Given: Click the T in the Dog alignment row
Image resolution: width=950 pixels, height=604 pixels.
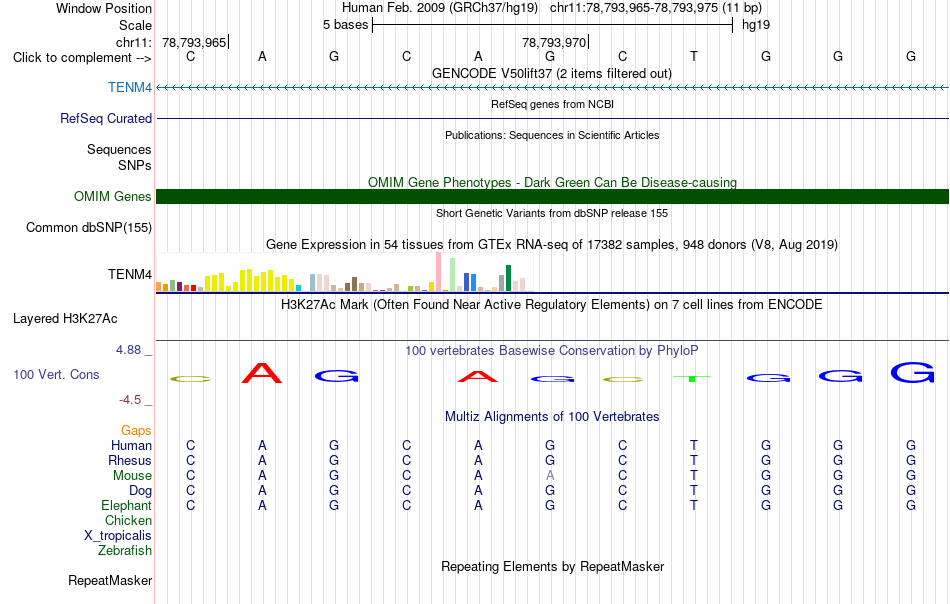Looking at the screenshot, I should click(694, 490).
